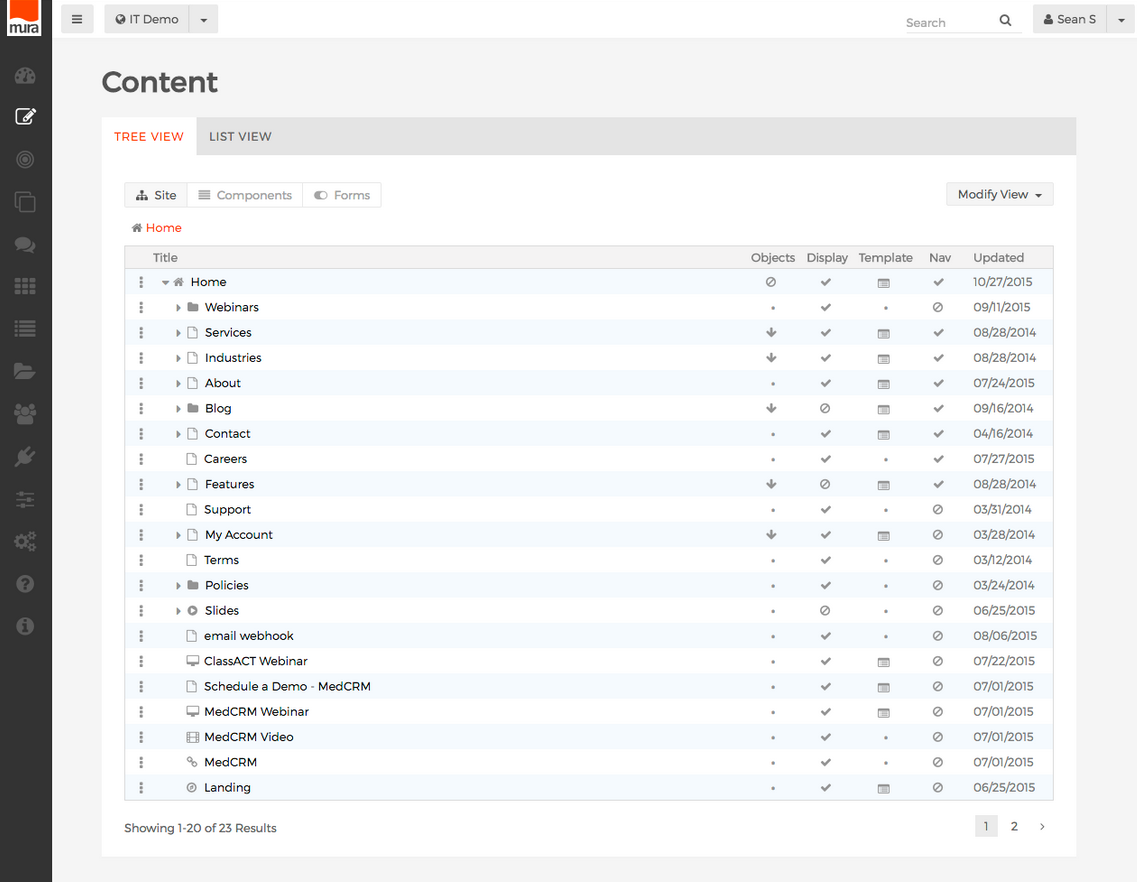Open the Dashboard from the sidebar

[25, 75]
